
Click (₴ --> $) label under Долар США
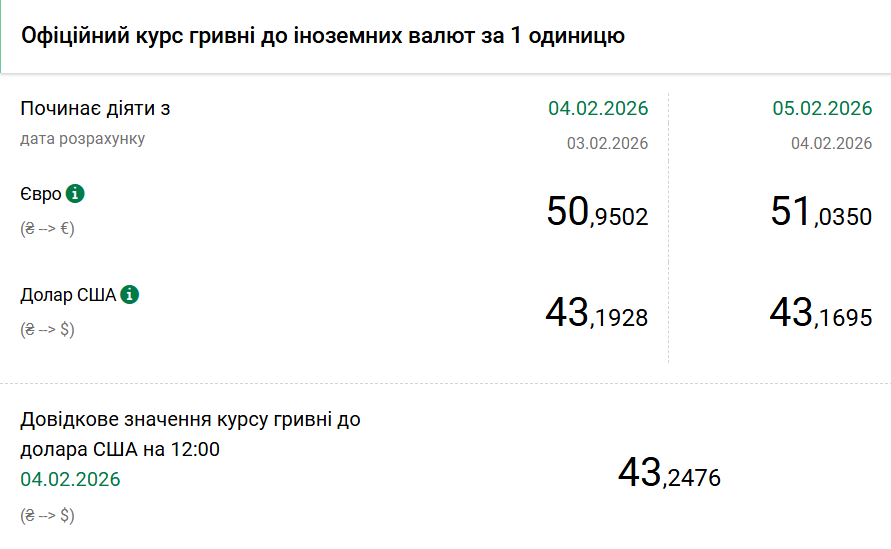coord(47,328)
